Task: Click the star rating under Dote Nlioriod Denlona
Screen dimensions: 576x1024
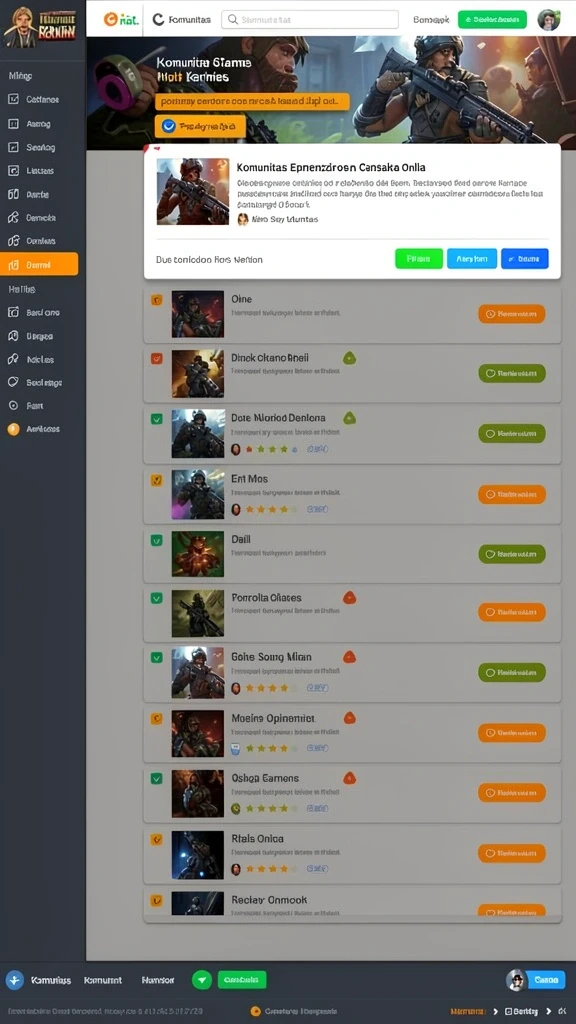Action: point(270,449)
